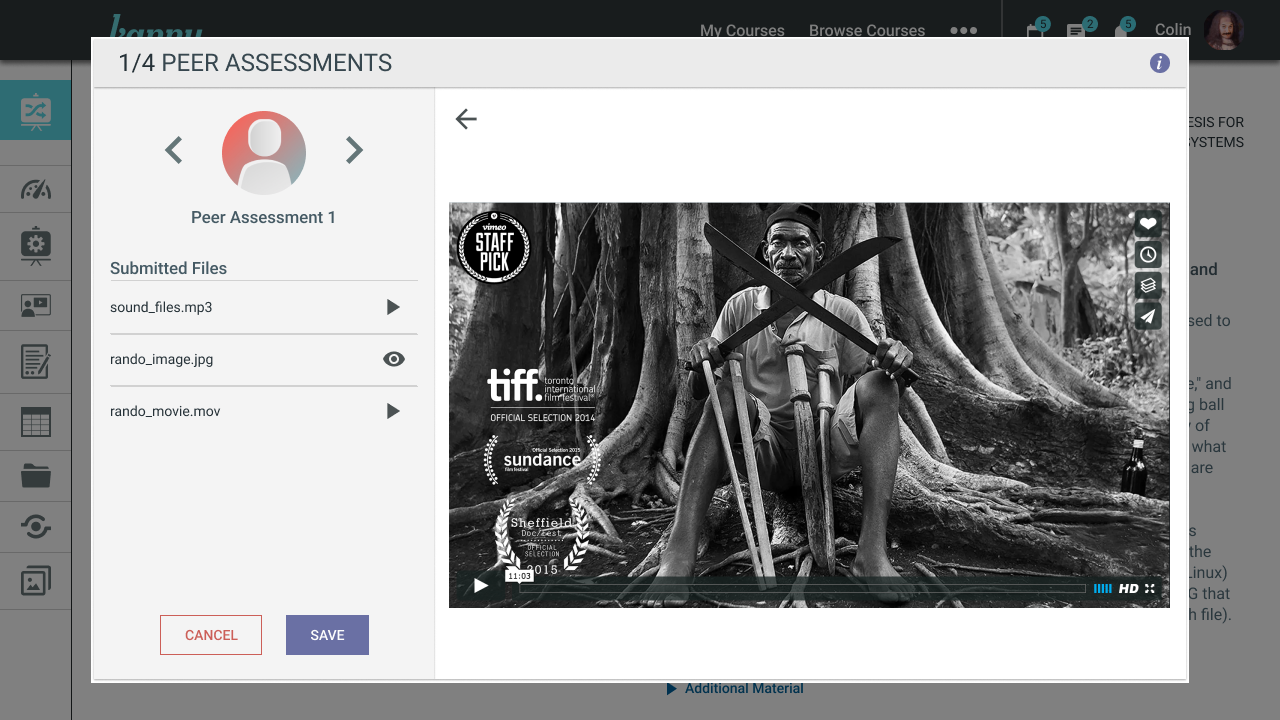
Task: Go to the previous peer assessment
Action: point(174,150)
